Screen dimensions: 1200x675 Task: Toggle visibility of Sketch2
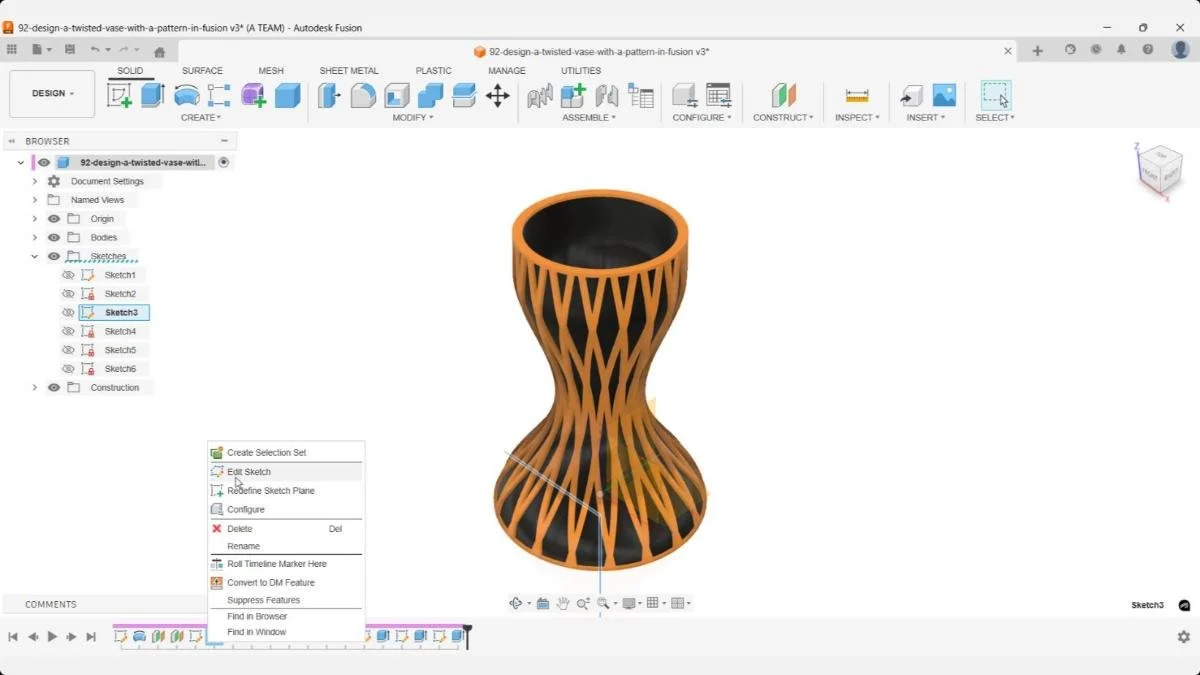point(69,294)
